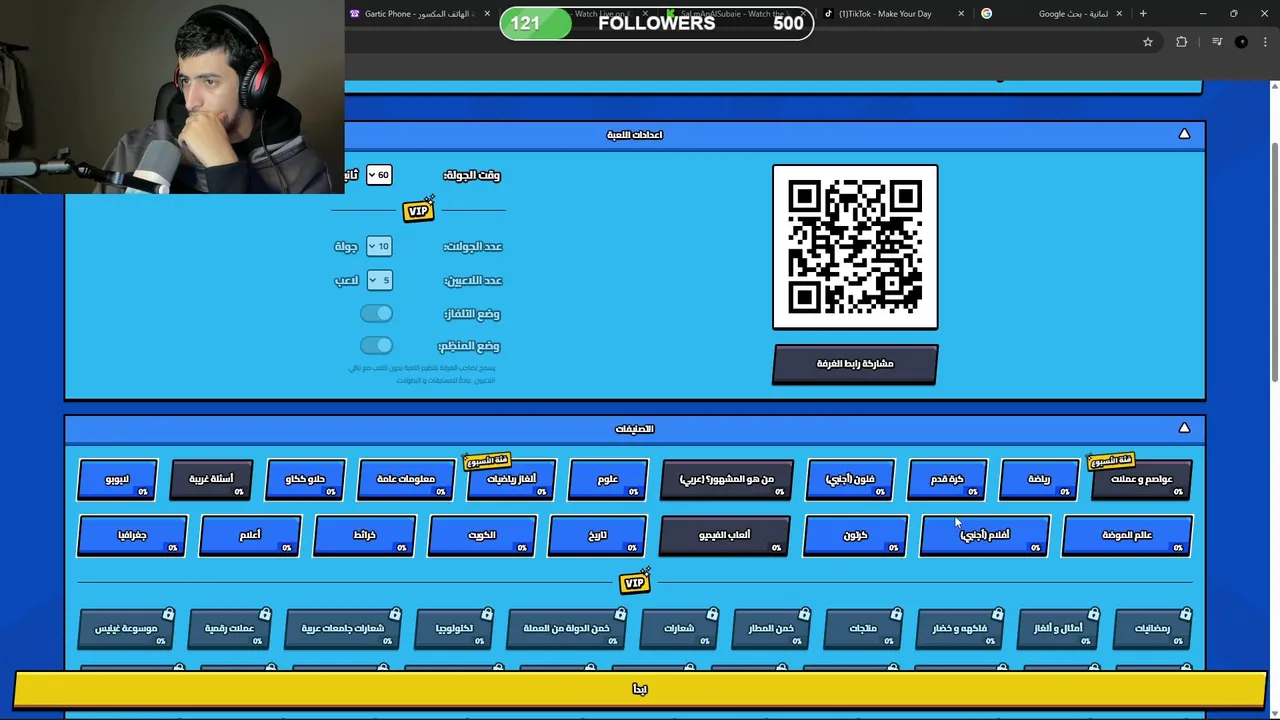1280x720 pixels.
Task: Click the yellow ابدأ start button
Action: pos(640,689)
